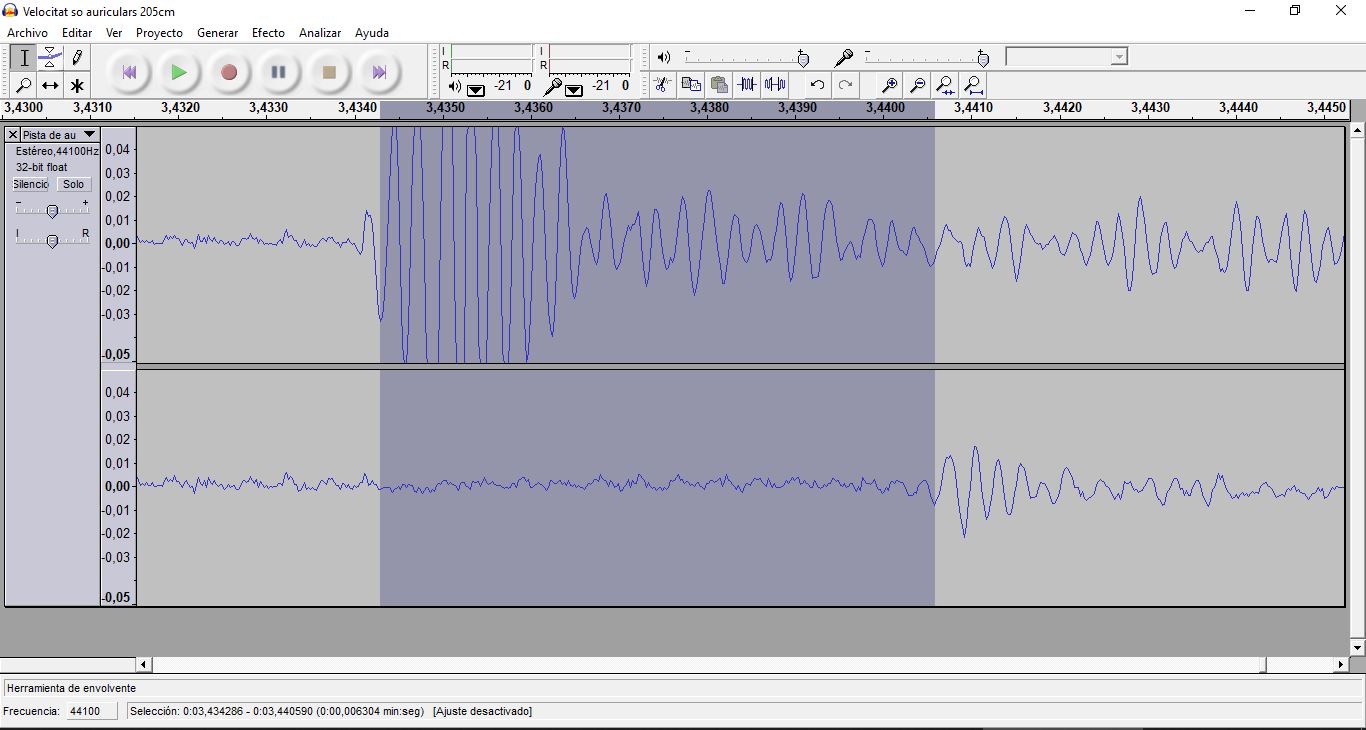Open the input source combo box
1366x730 pixels.
pyautogui.click(x=1066, y=57)
